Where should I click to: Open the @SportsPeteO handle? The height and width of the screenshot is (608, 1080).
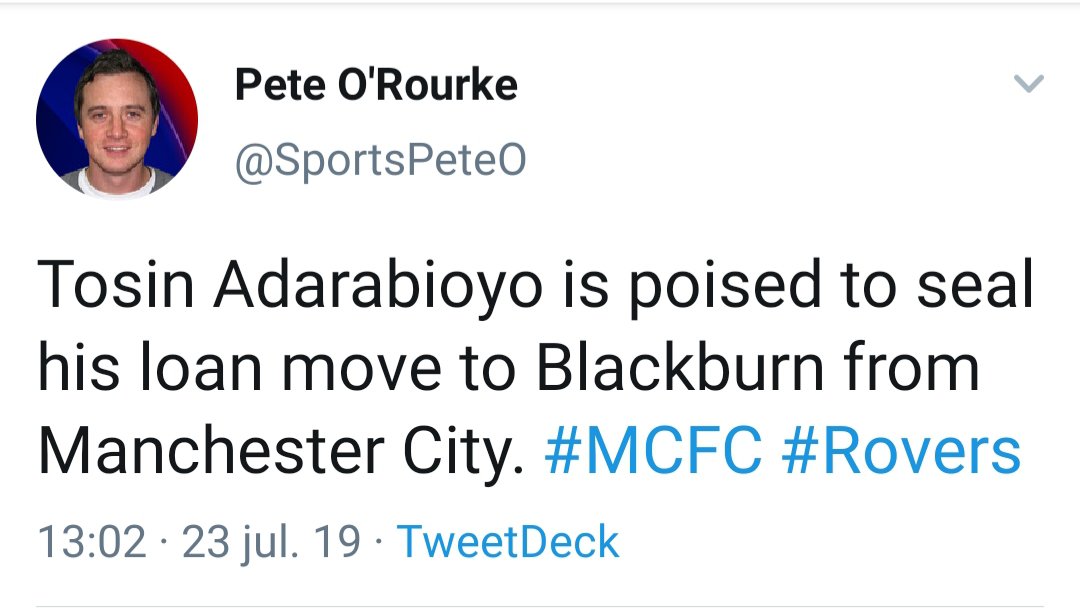pyautogui.click(x=380, y=161)
